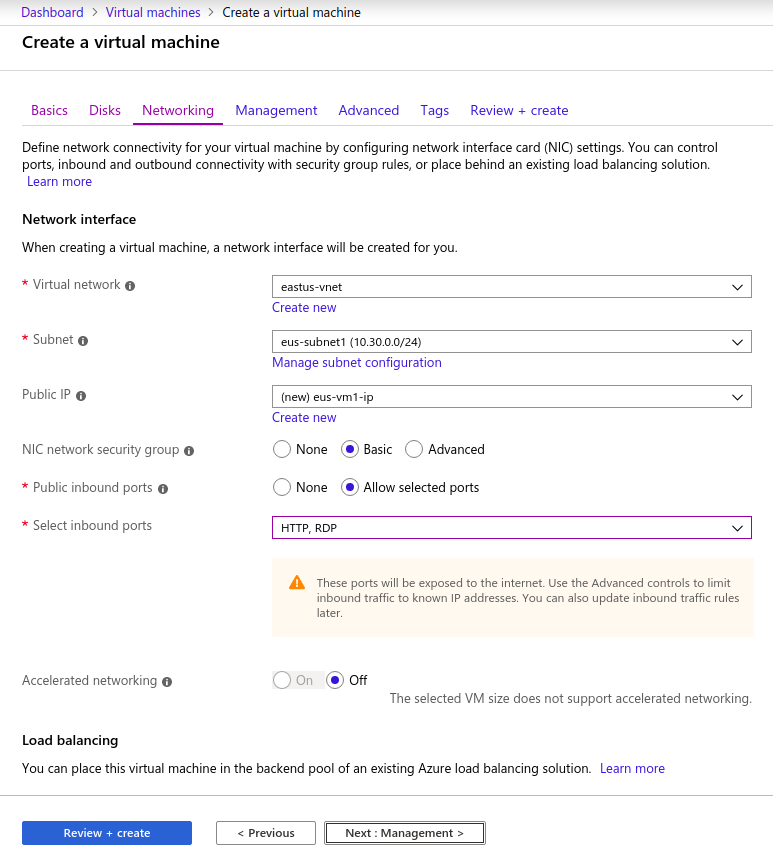Open the Networking tab

coord(178,110)
